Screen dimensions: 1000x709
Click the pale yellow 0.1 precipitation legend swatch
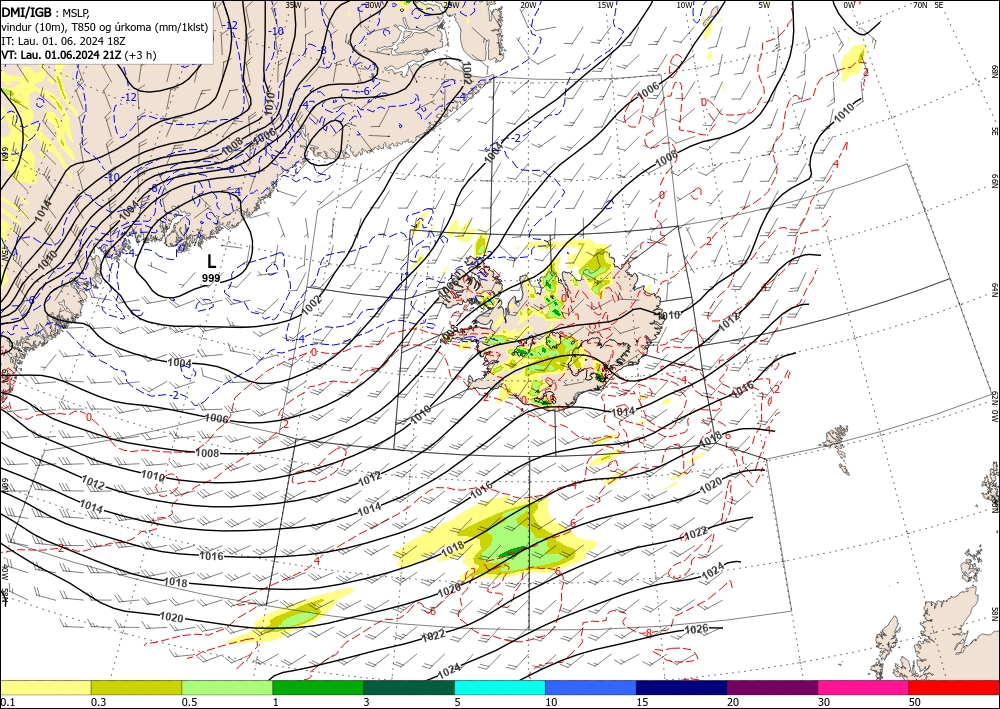45,688
